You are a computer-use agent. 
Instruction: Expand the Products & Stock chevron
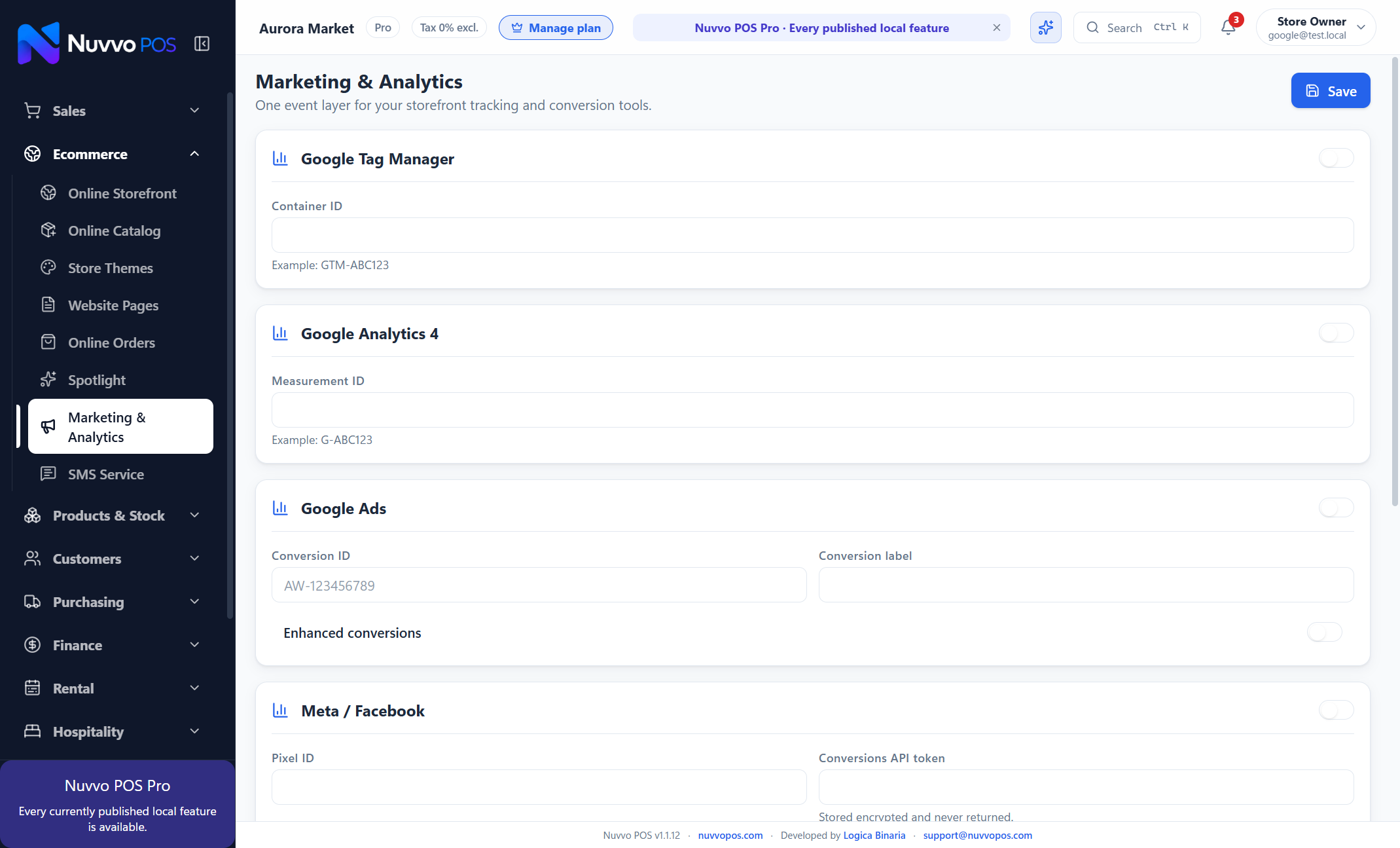[194, 515]
